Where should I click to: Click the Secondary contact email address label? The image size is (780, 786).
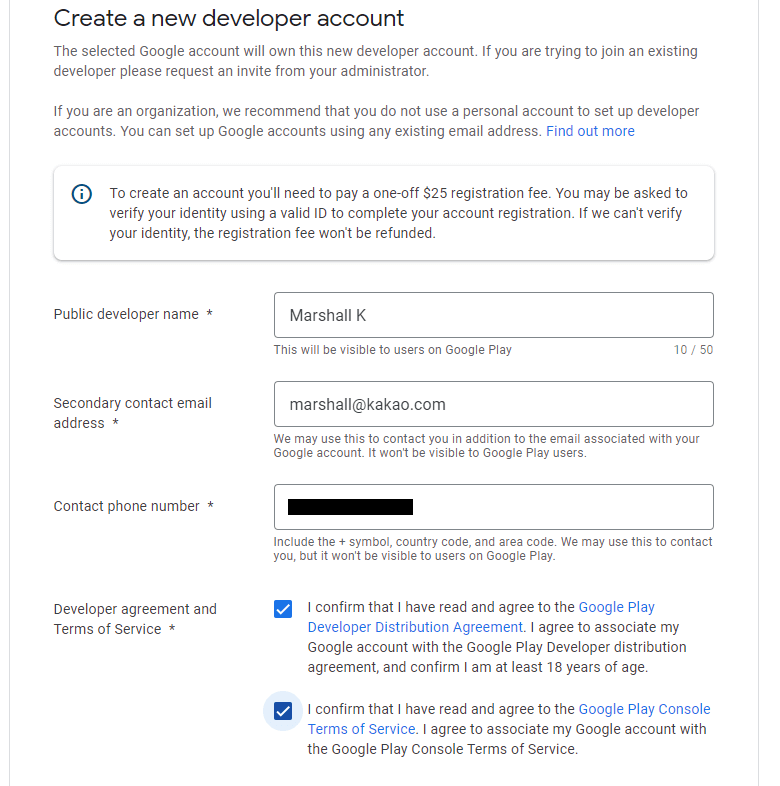click(132, 413)
